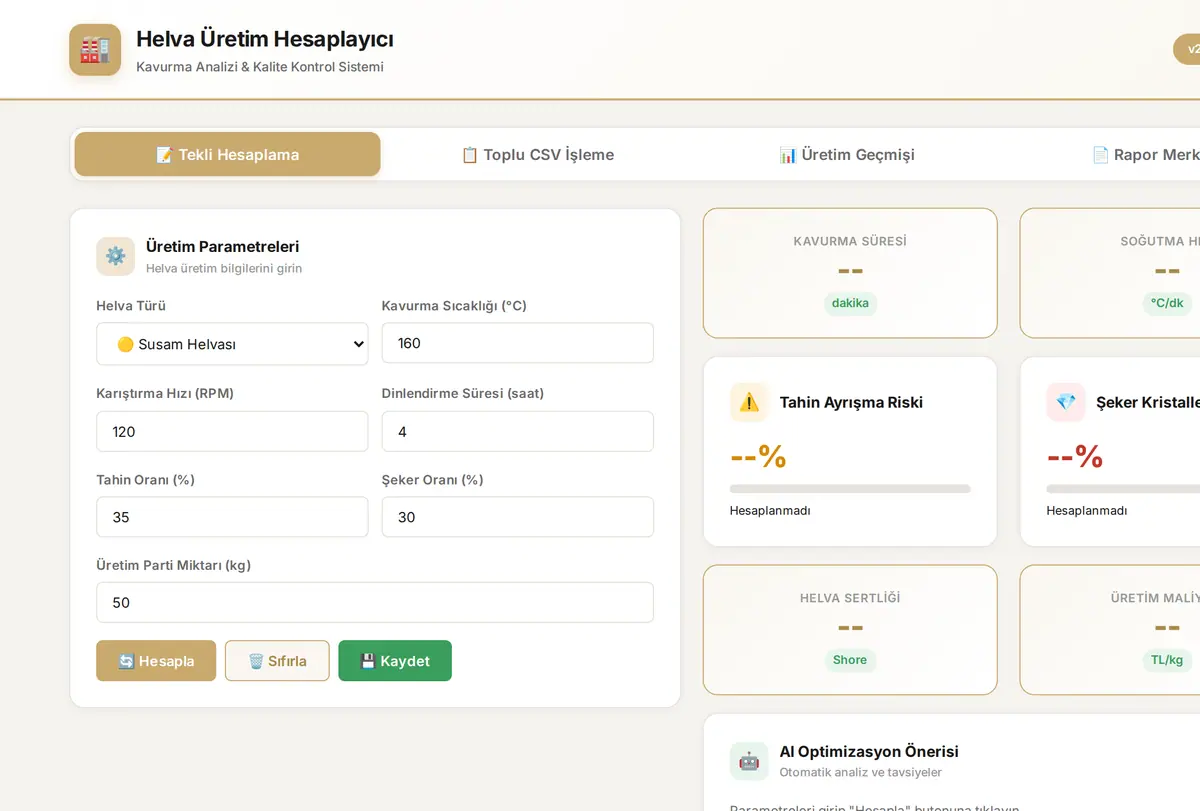Screen dimensions: 1200x811
Task: Click the factory logo icon in header
Action: click(x=95, y=50)
